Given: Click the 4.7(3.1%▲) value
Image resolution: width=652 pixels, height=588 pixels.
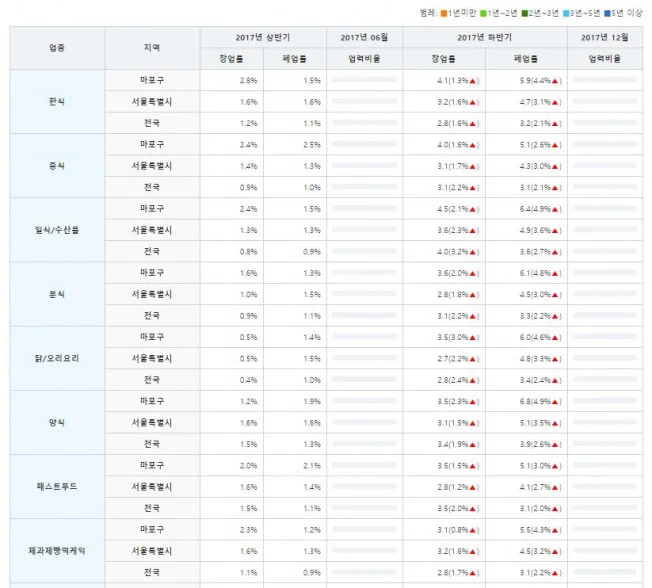Looking at the screenshot, I should click(541, 102).
